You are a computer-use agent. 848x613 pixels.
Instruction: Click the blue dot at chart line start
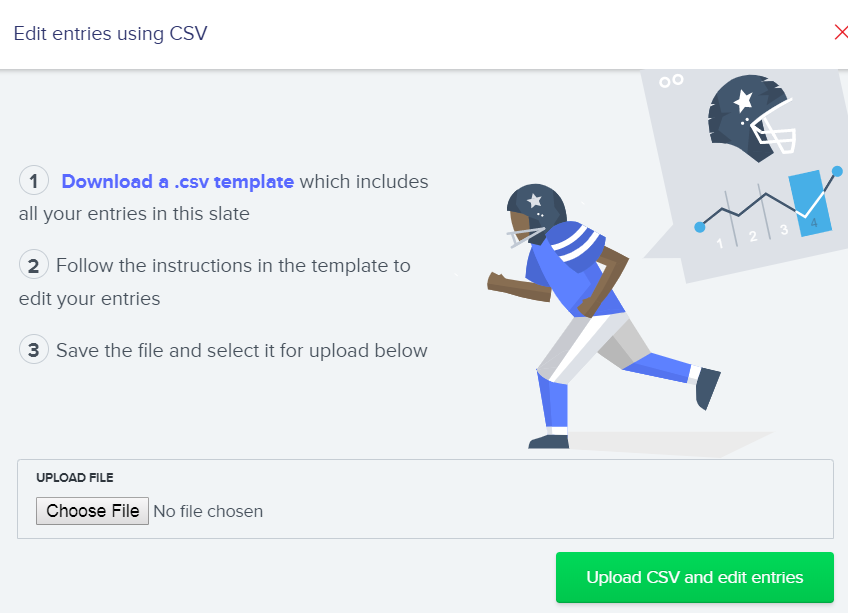pyautogui.click(x=699, y=227)
